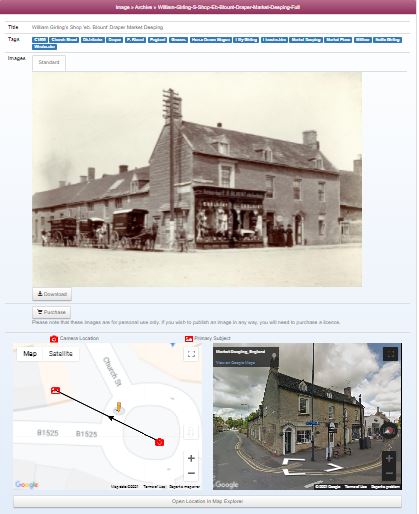Open the historic shop photograph

(197, 180)
